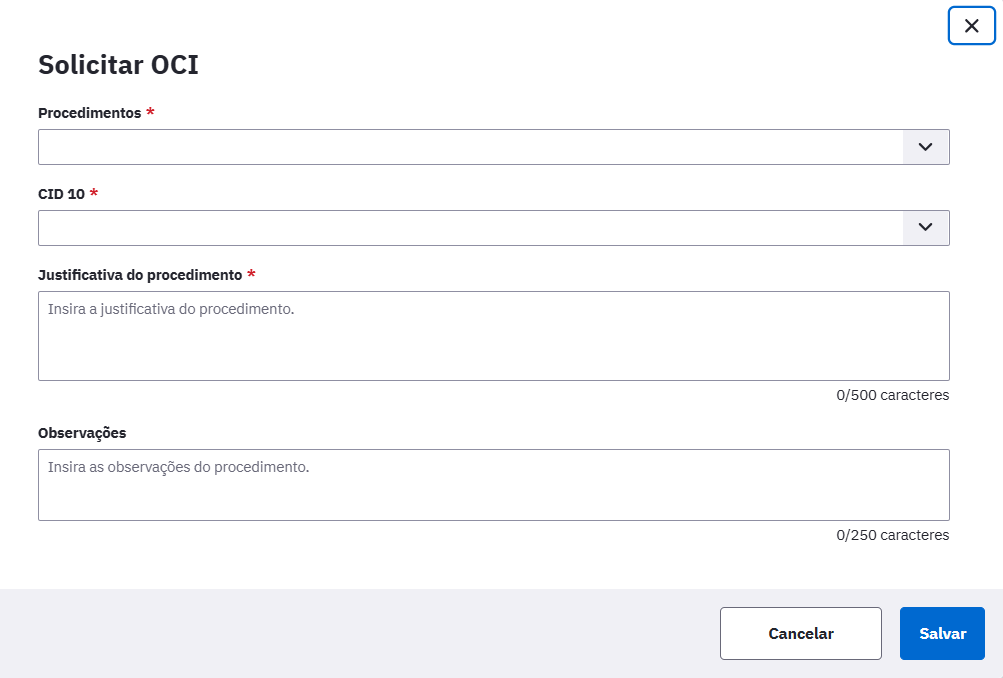Focus the CID 10 combo box field
Viewport: 1003px width, 678px height.
click(x=470, y=228)
